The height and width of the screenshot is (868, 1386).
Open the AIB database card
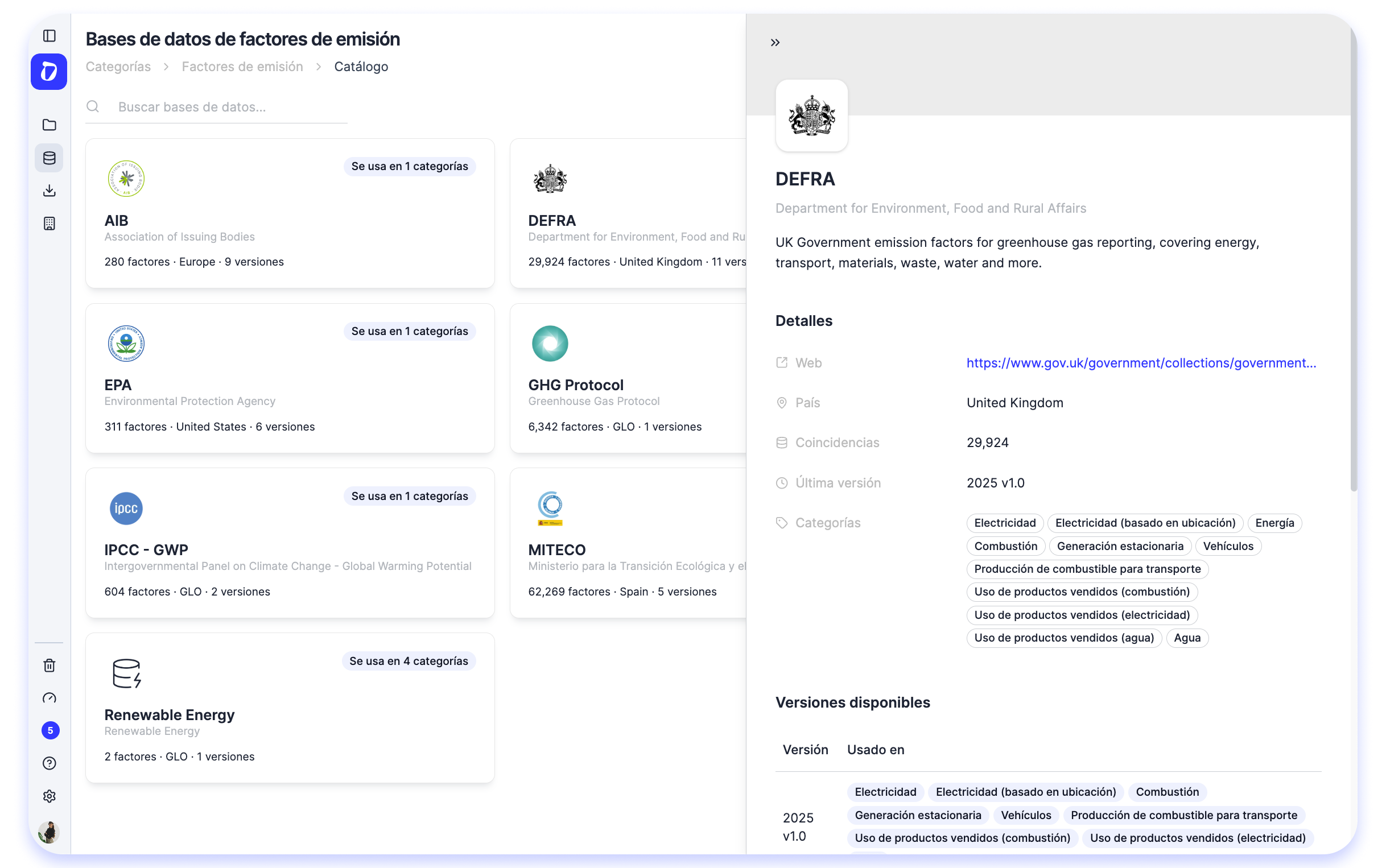pos(290,213)
